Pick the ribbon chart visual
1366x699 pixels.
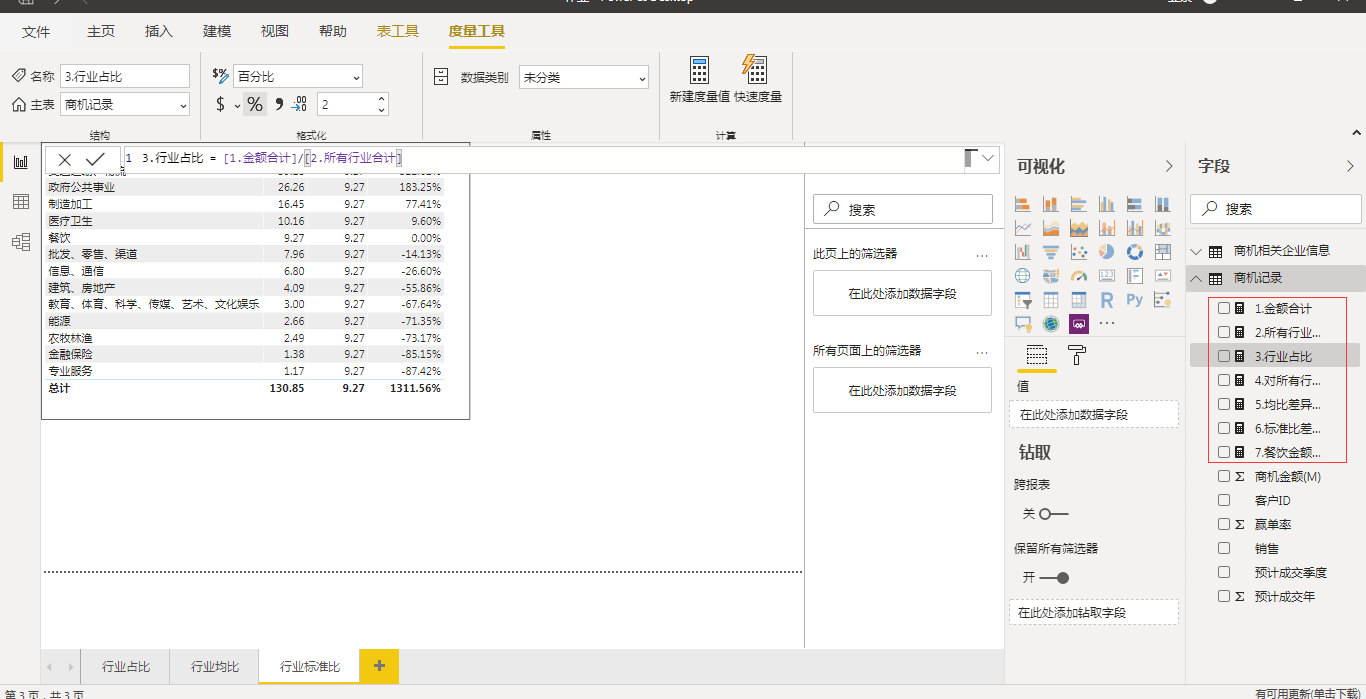[1163, 228]
